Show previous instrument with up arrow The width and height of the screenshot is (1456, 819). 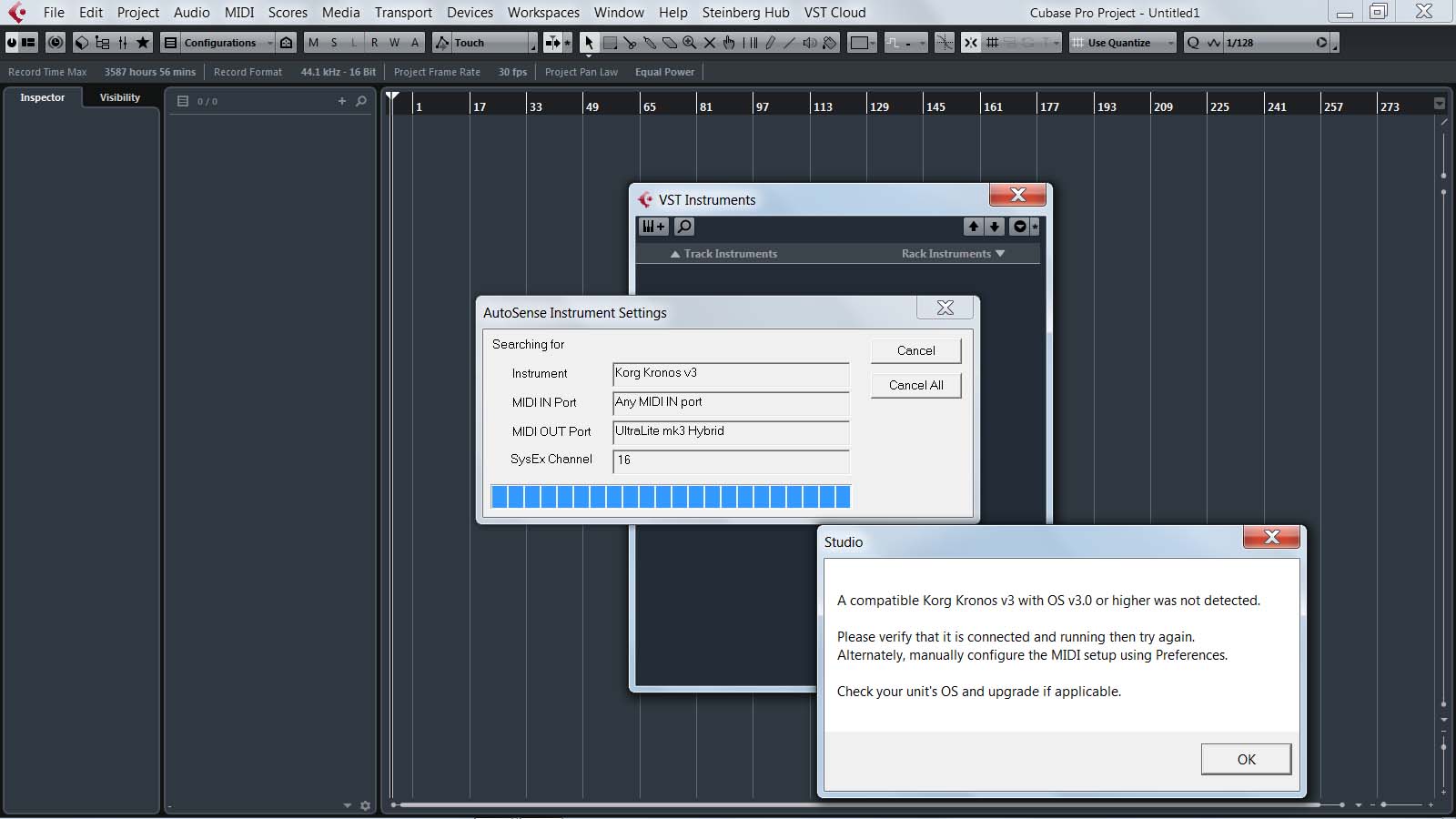click(974, 227)
